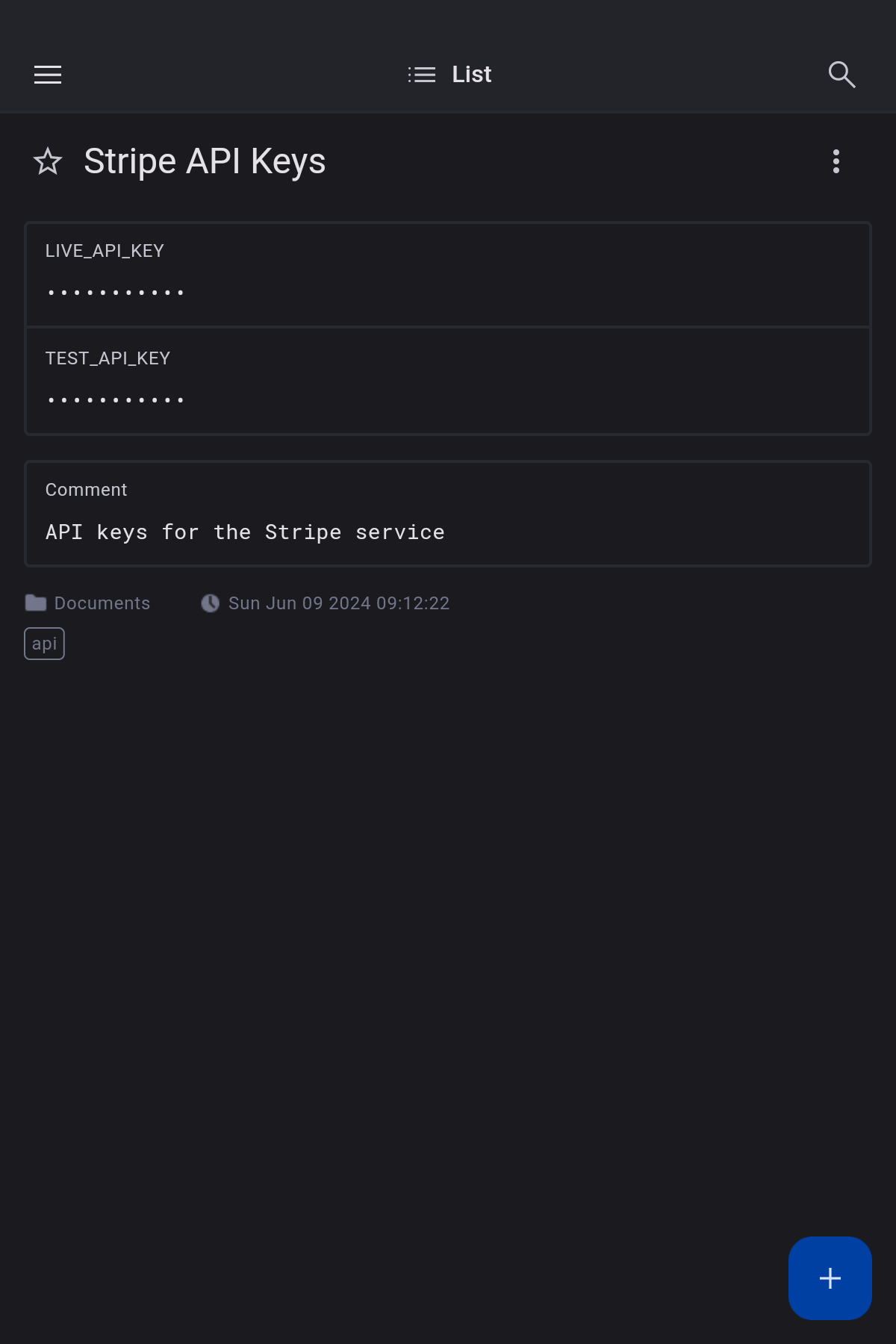This screenshot has height=1344, width=896.
Task: Click the Stripe API Keys title
Action: [205, 161]
